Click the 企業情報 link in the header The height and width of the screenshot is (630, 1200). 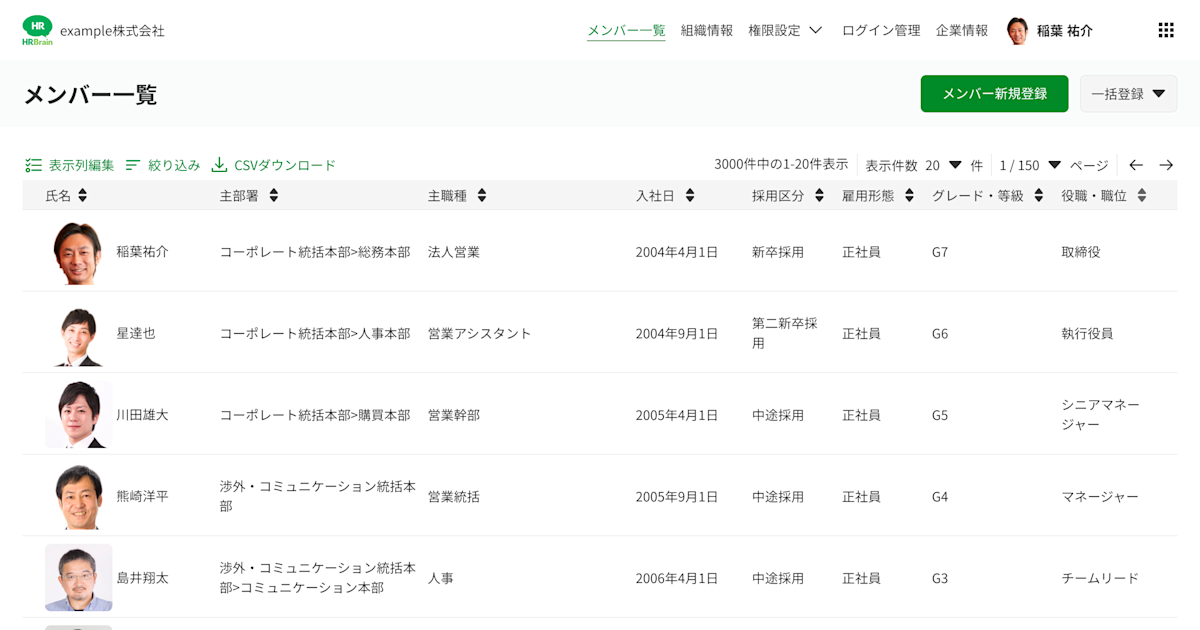963,30
